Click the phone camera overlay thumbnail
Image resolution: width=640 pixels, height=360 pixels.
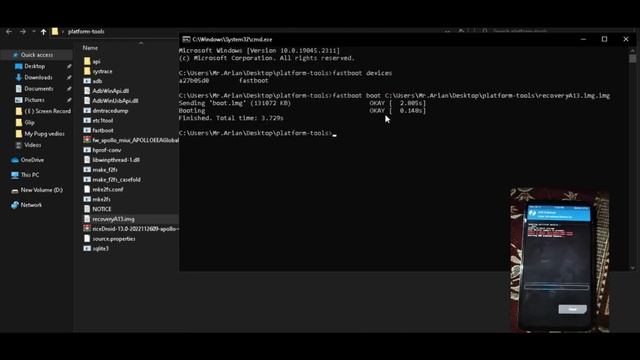pyautogui.click(x=560, y=260)
